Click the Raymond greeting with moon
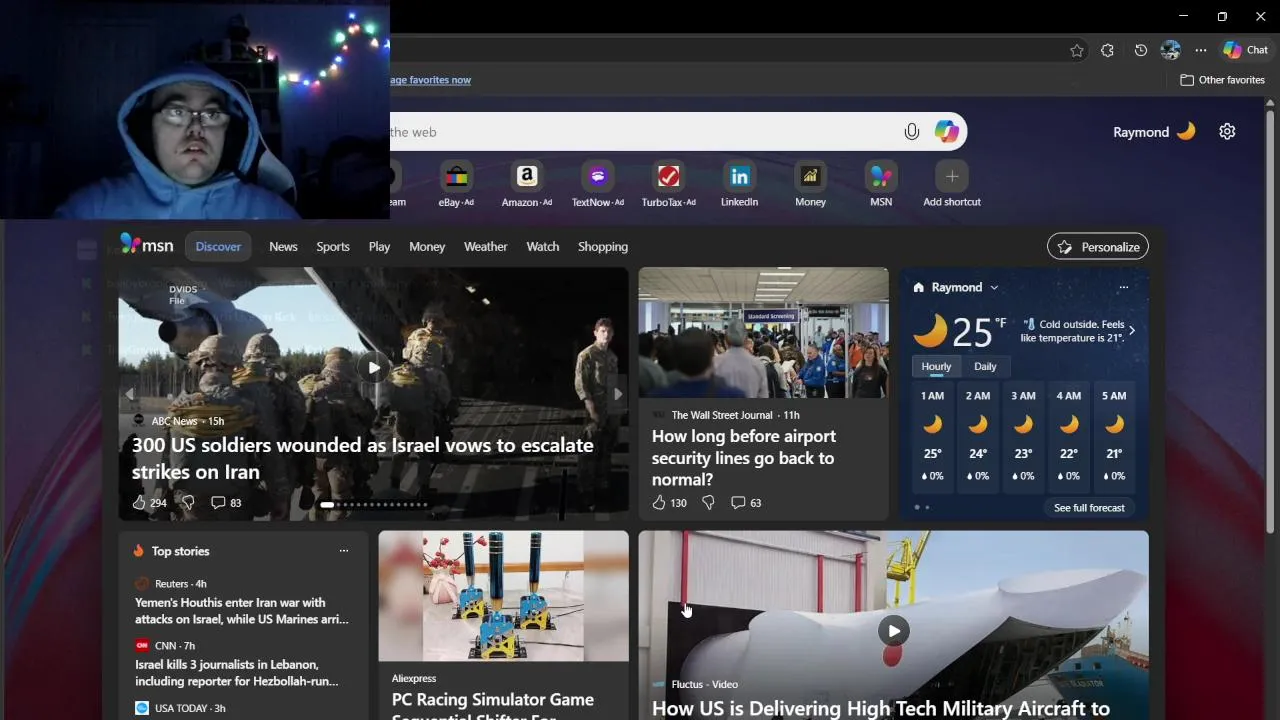This screenshot has height=720, width=1280. tap(1154, 132)
